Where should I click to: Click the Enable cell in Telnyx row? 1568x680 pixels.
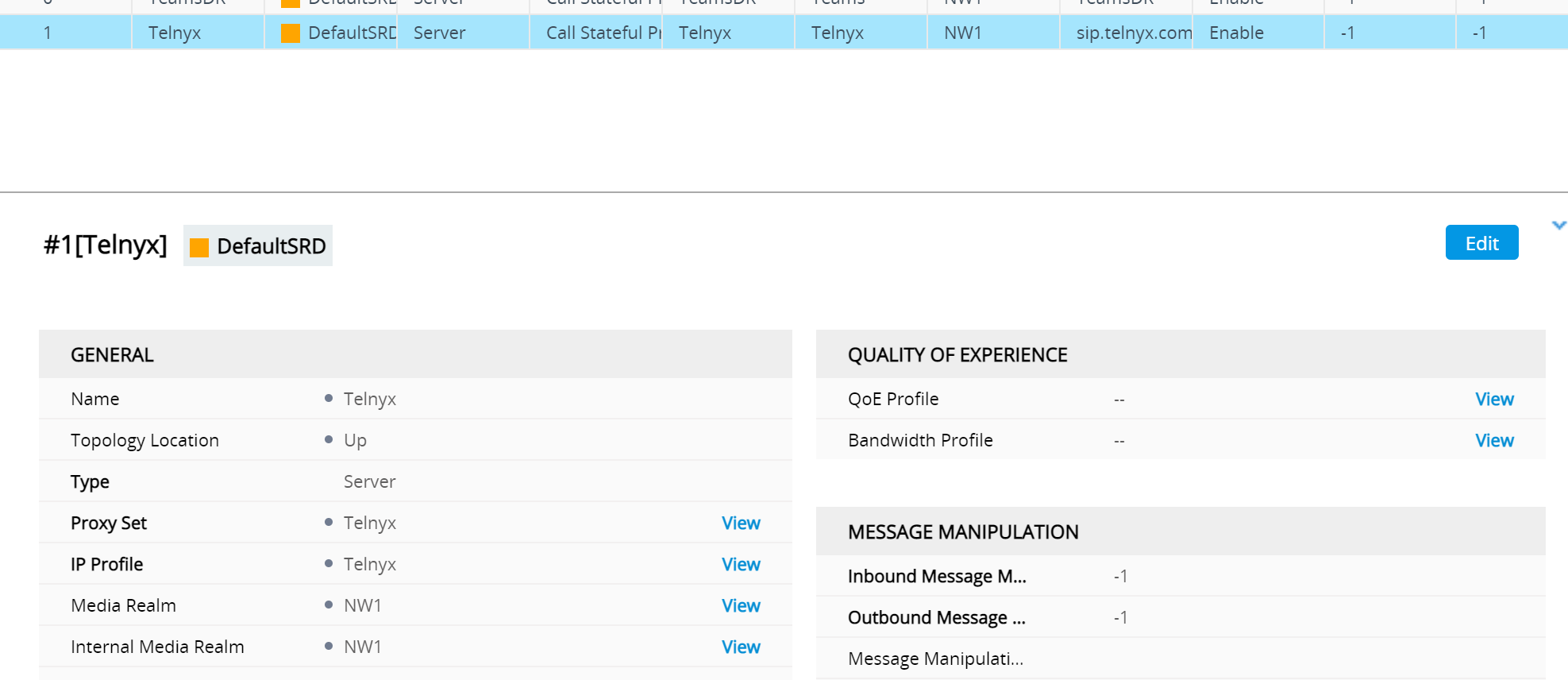pos(1235,33)
